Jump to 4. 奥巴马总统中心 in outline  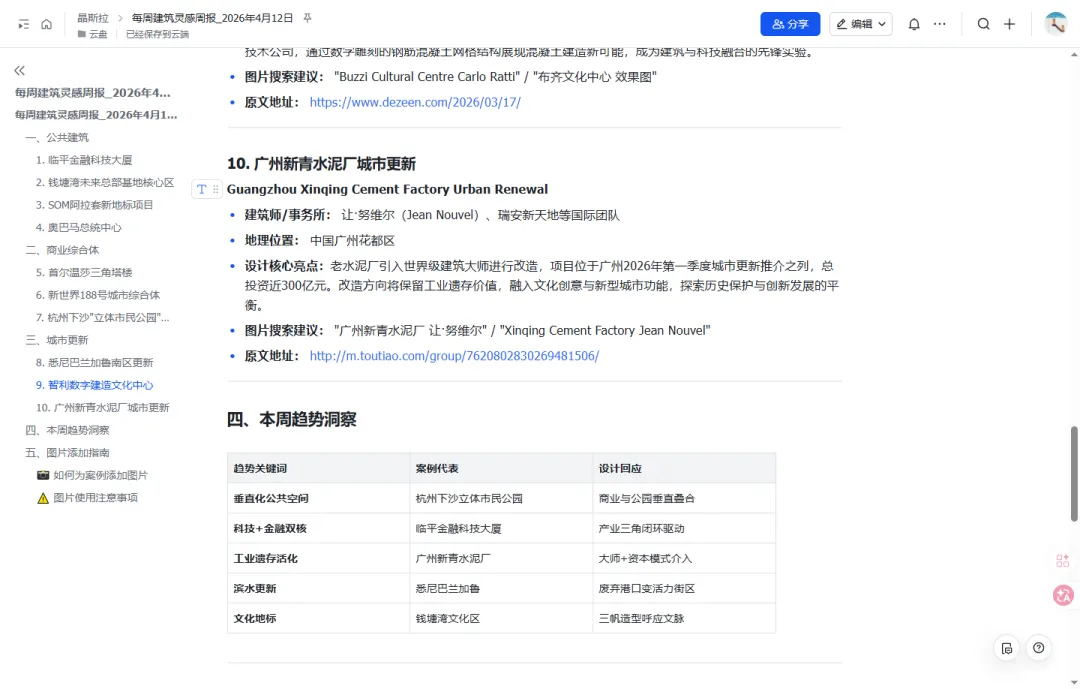(x=79, y=227)
